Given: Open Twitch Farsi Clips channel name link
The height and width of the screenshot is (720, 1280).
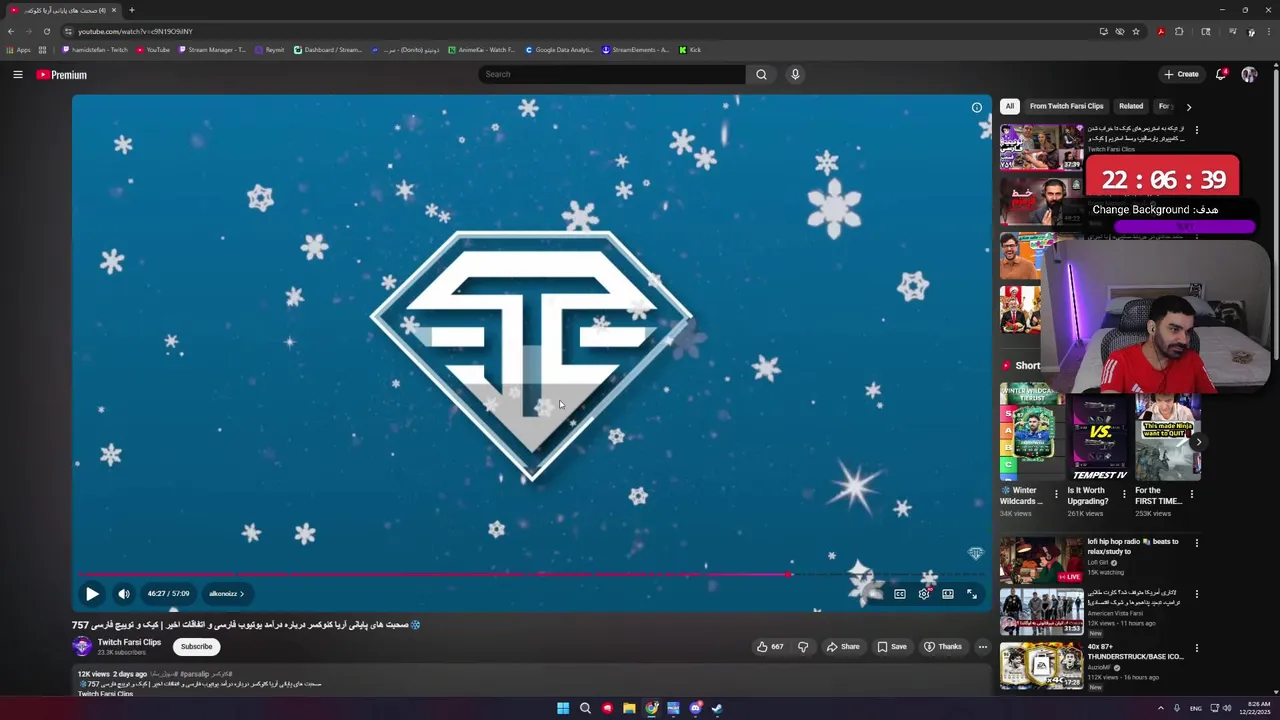Looking at the screenshot, I should pos(129,642).
